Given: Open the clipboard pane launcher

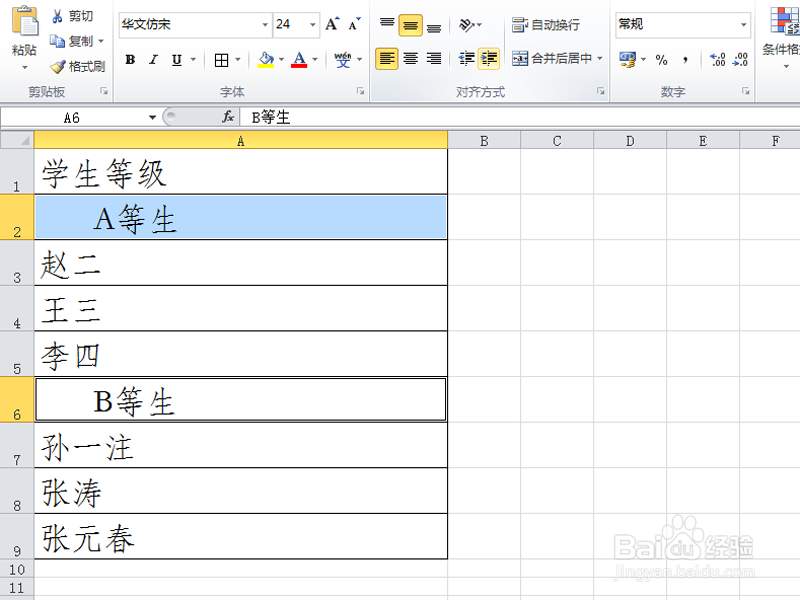Looking at the screenshot, I should (x=104, y=91).
